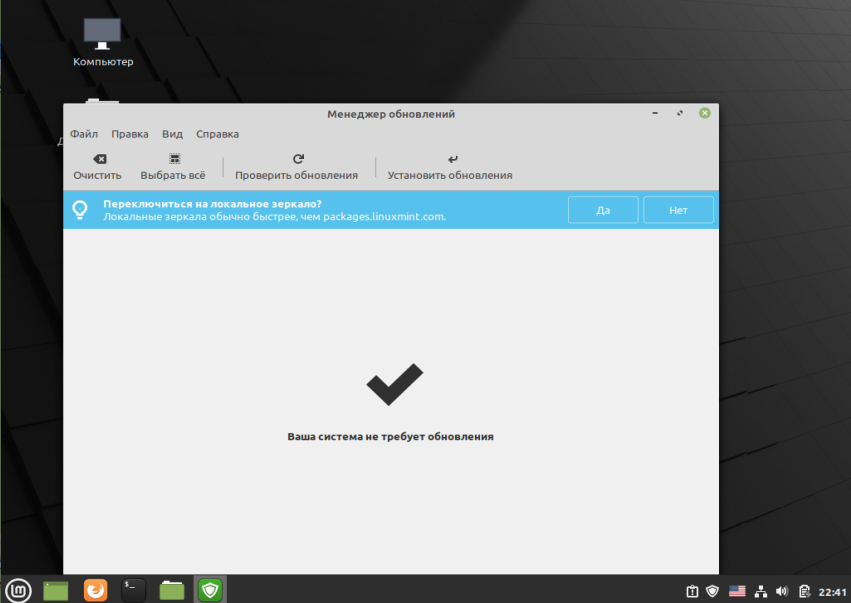851x603 pixels.
Task: Click the clipboard notes tray icon
Action: point(804,591)
